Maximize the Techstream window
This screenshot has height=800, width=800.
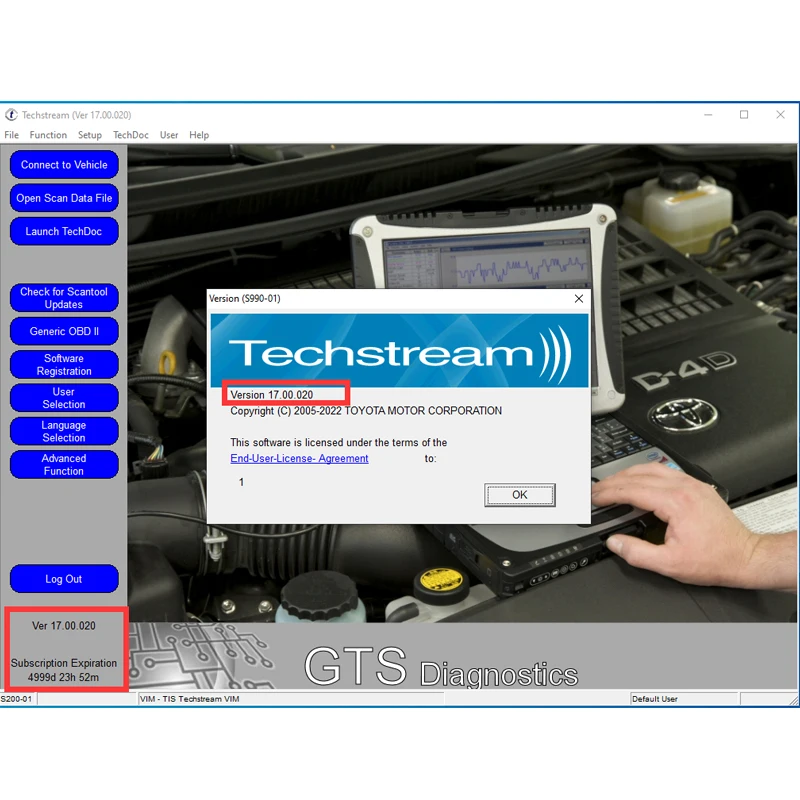pos(744,115)
